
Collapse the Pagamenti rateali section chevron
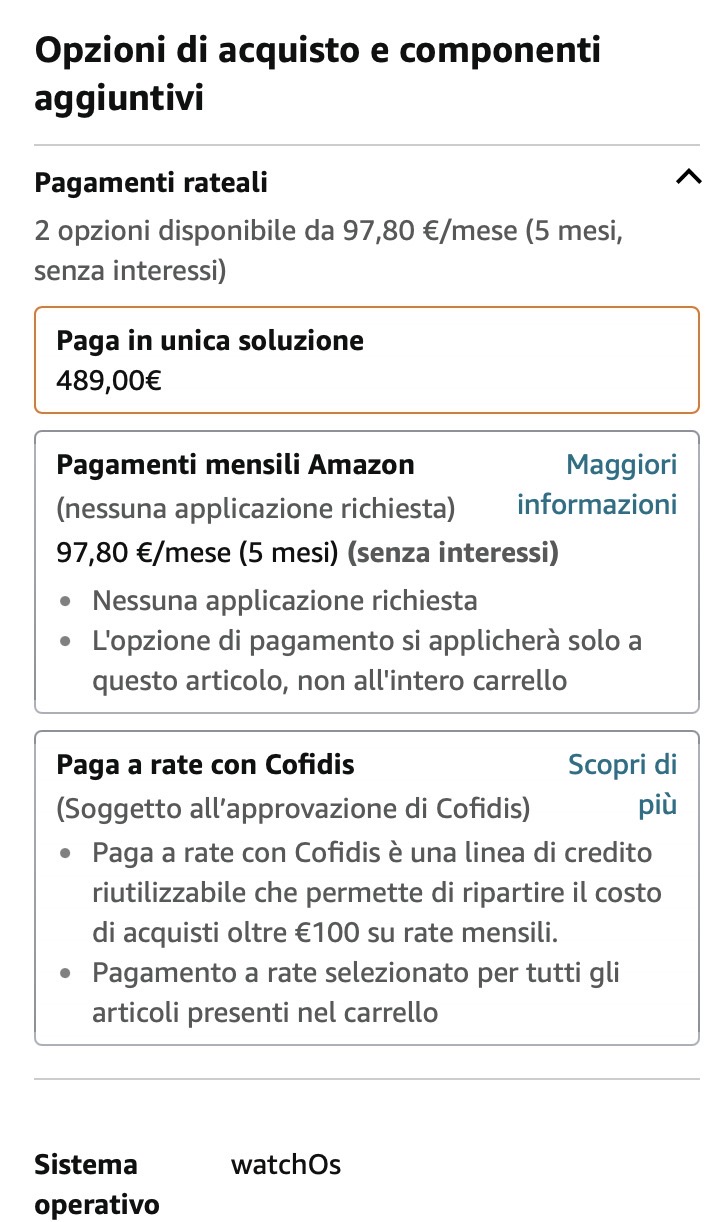(x=687, y=178)
